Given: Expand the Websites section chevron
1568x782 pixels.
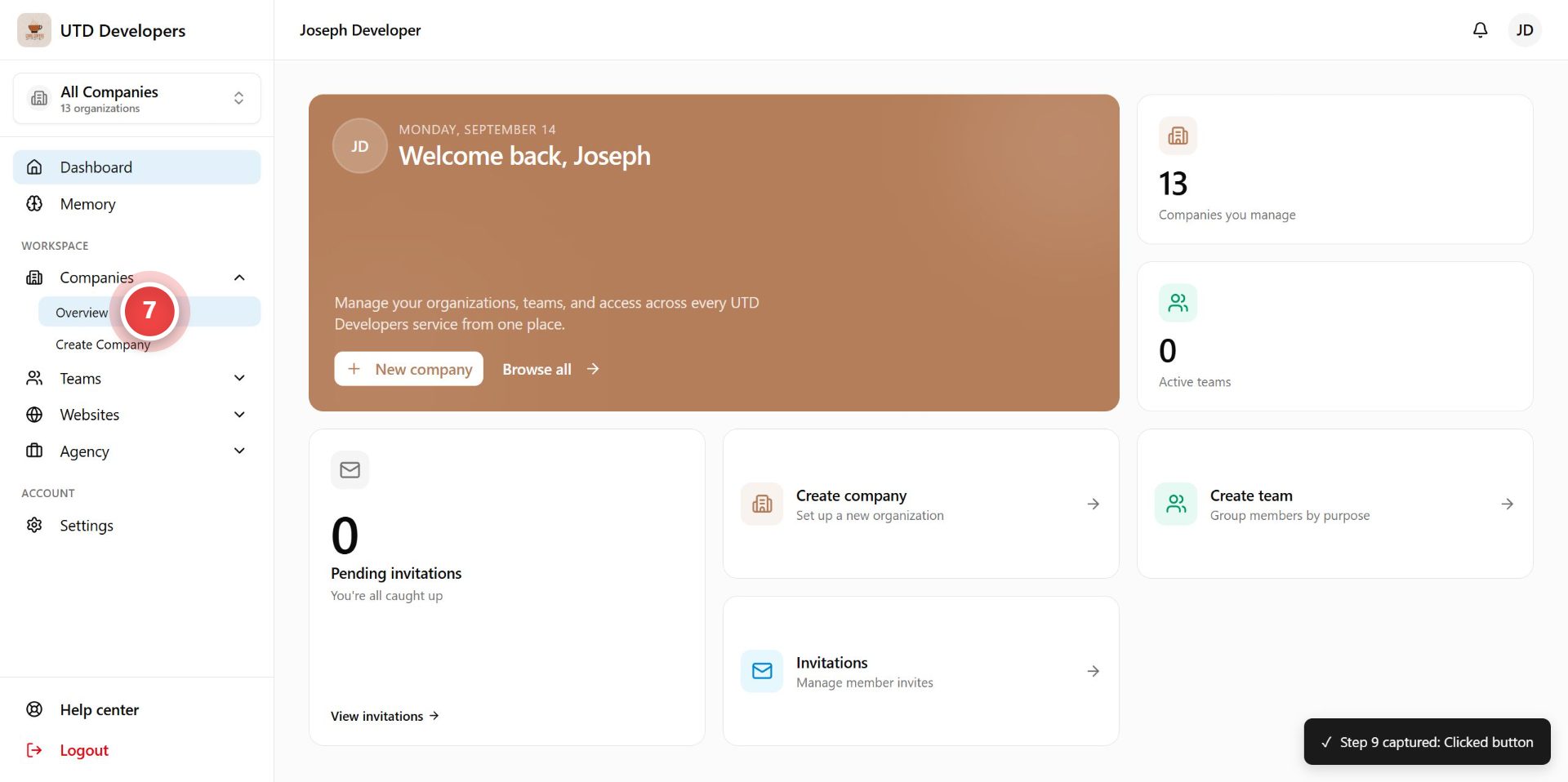Looking at the screenshot, I should click(239, 415).
